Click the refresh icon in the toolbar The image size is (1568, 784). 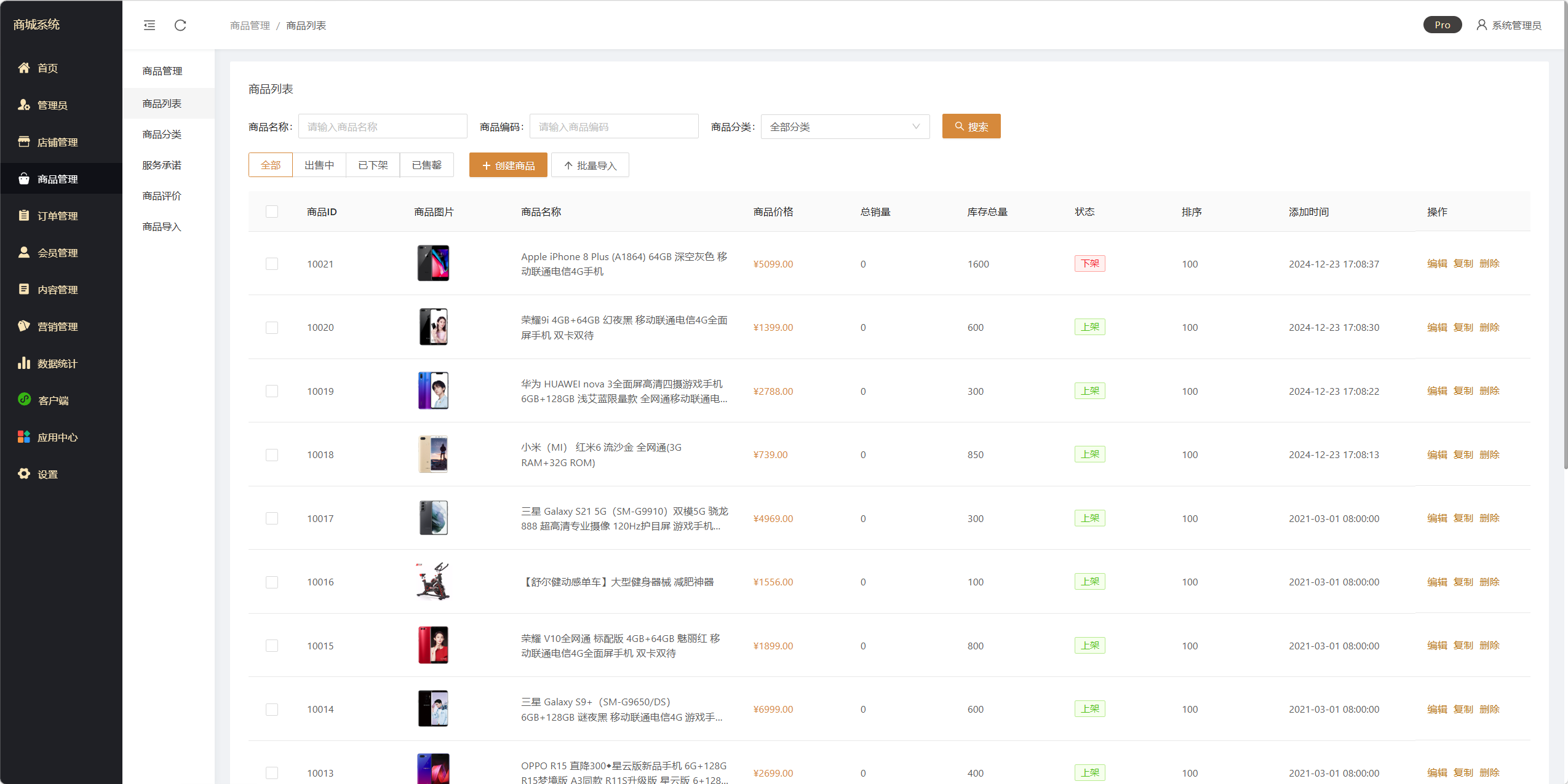[180, 25]
